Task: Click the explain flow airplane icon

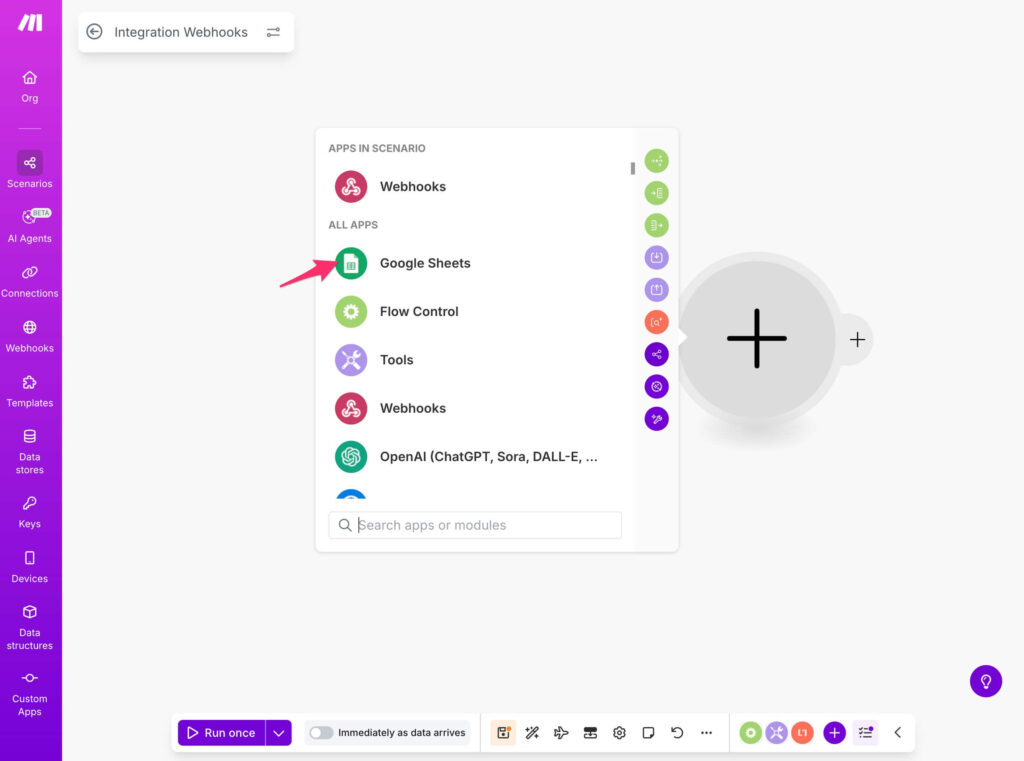Action: 561,733
